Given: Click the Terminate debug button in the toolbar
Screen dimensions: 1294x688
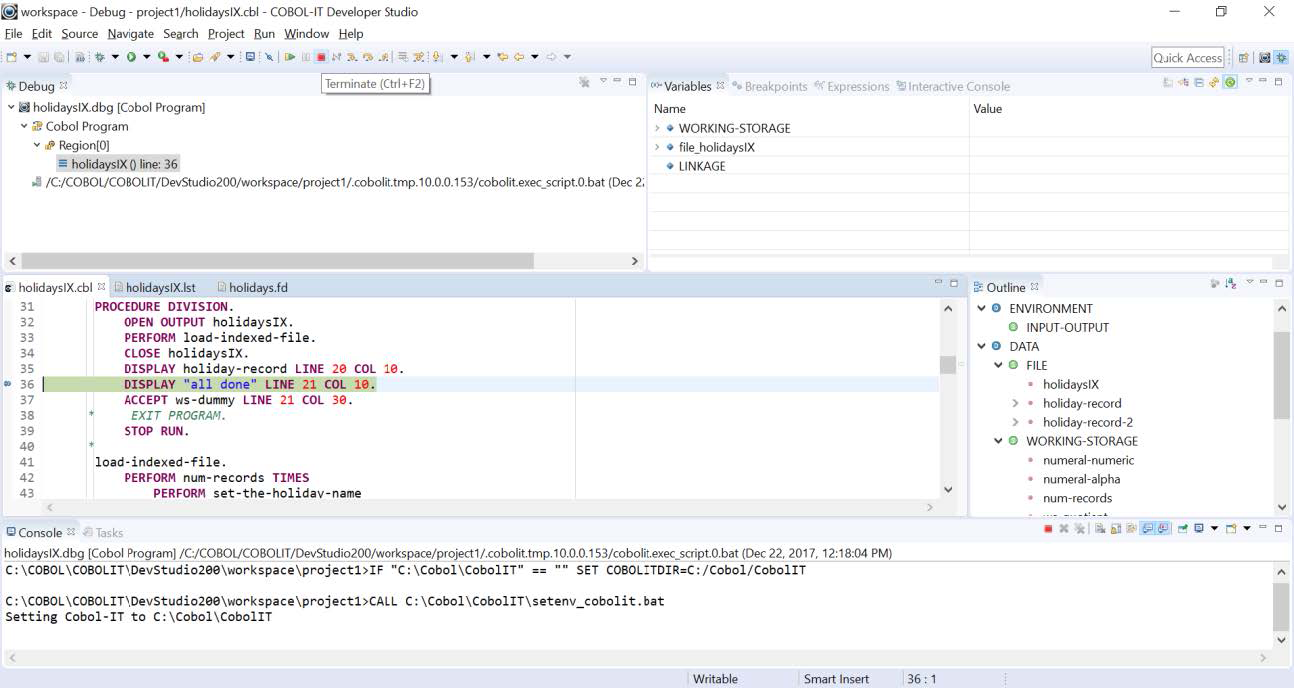Looking at the screenshot, I should pyautogui.click(x=321, y=57).
